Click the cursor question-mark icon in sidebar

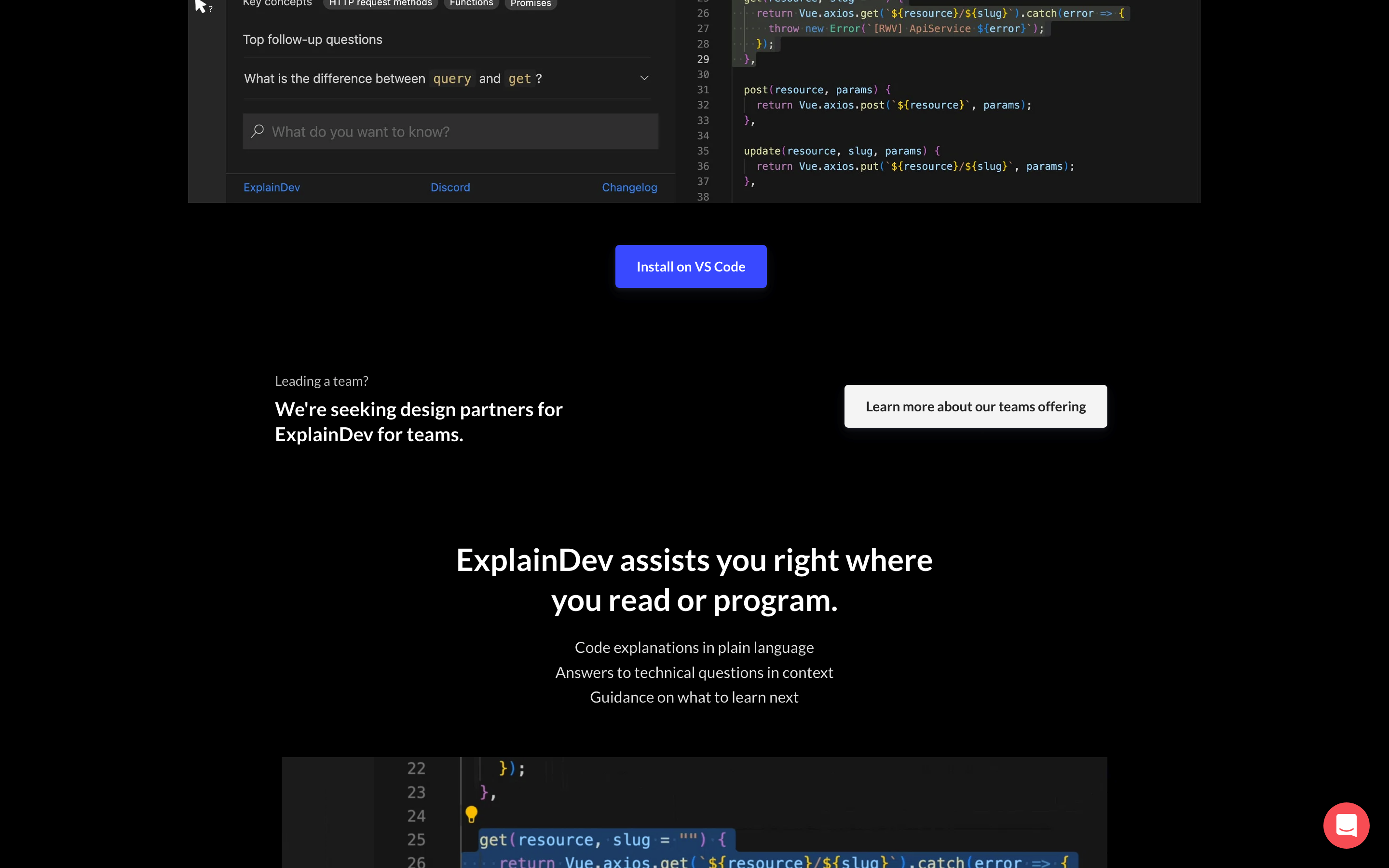click(x=203, y=6)
